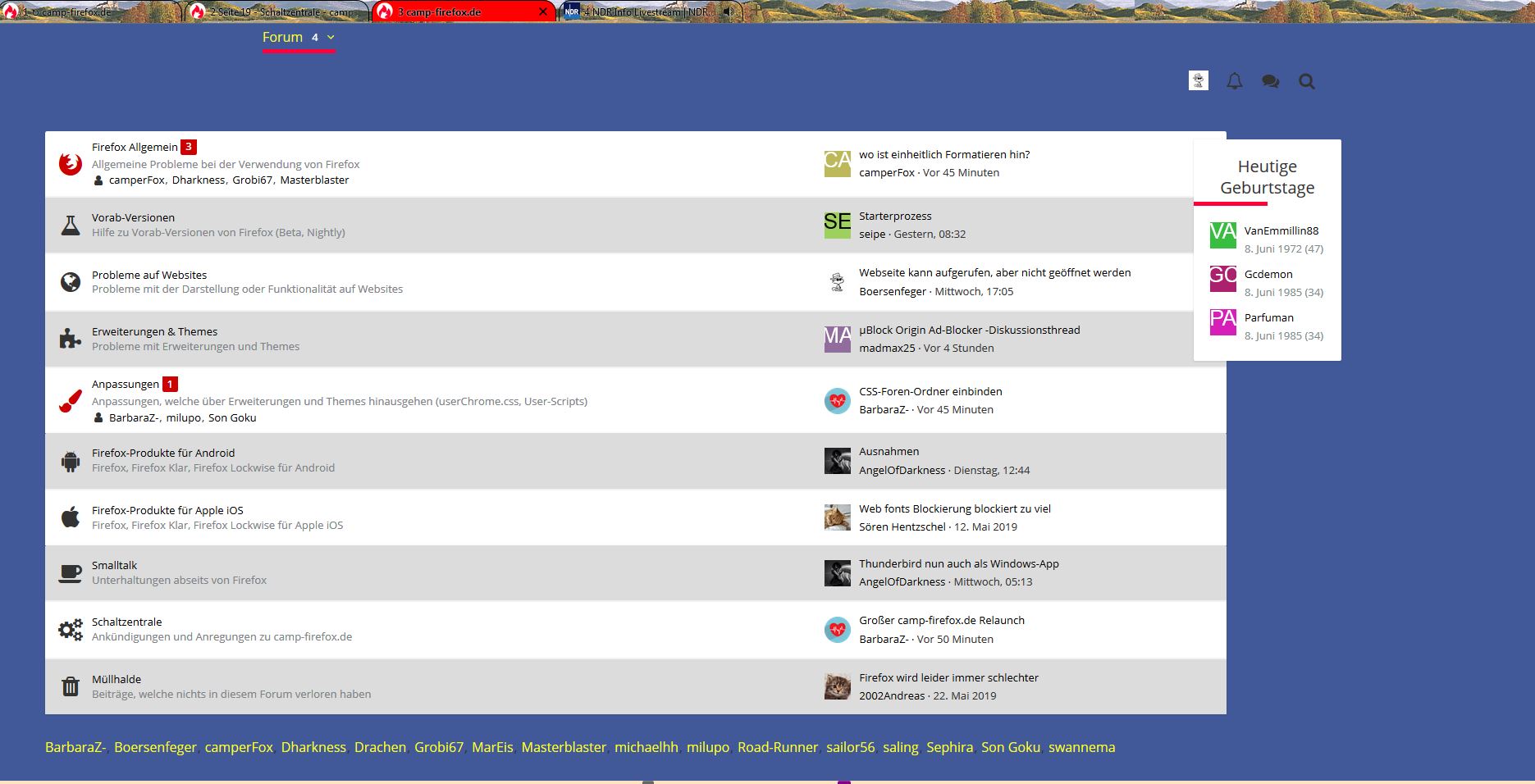Click the Erweiterungen & Themes puzzle icon
The image size is (1535, 784).
click(71, 339)
